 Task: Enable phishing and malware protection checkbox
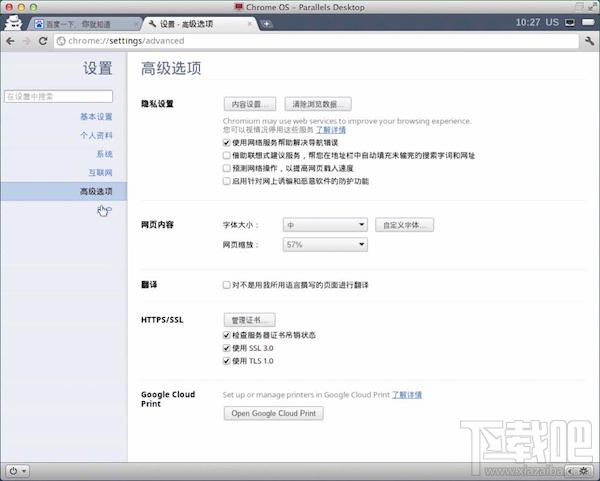click(x=227, y=181)
